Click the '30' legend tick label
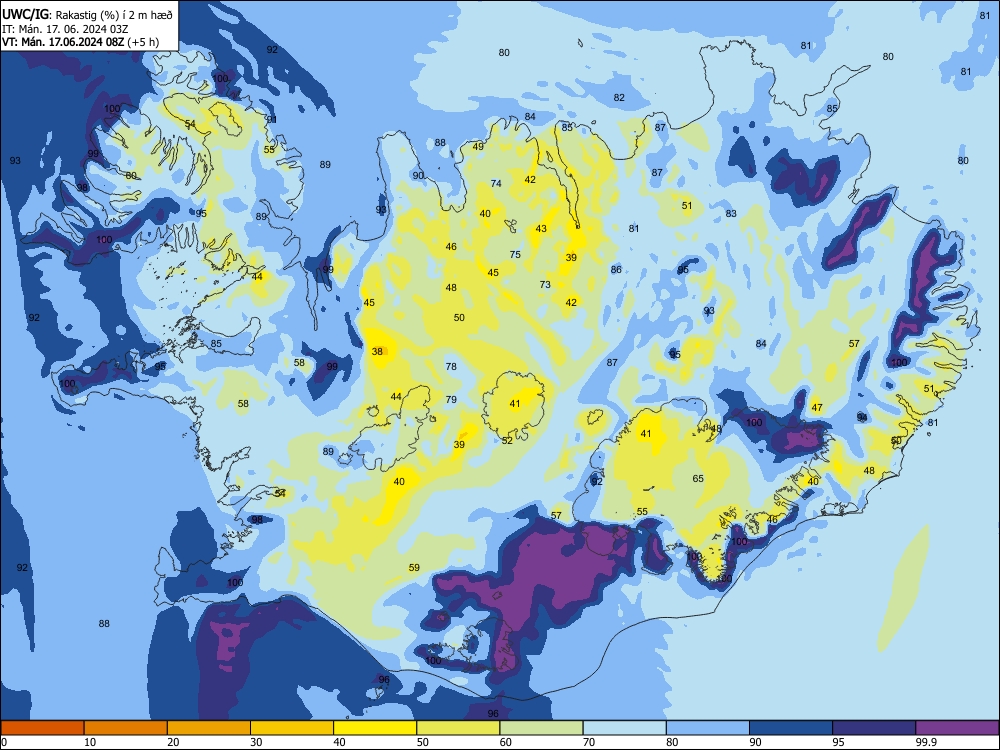Viewport: 1000px width, 750px height. [x=256, y=742]
